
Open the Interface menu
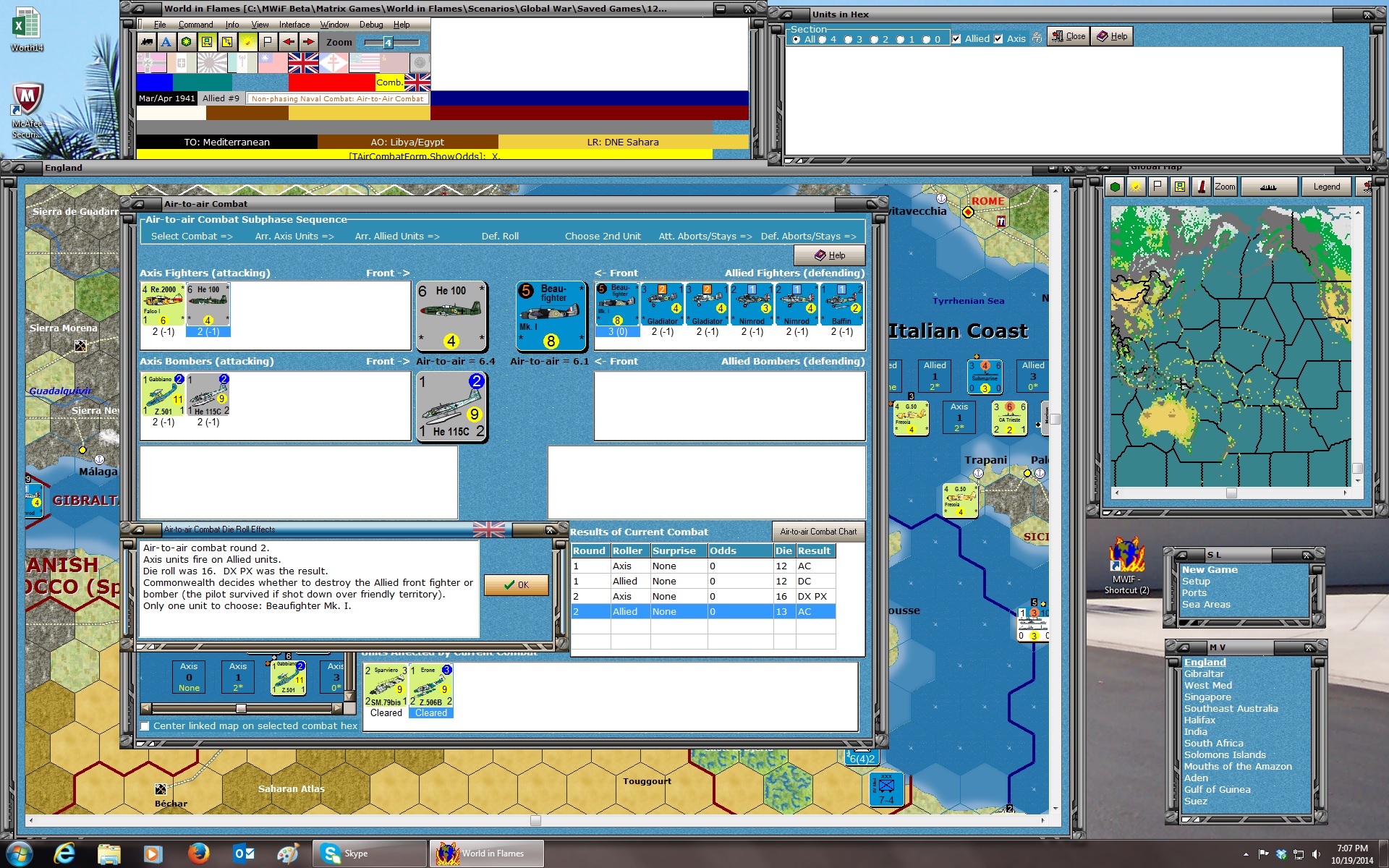tap(294, 25)
